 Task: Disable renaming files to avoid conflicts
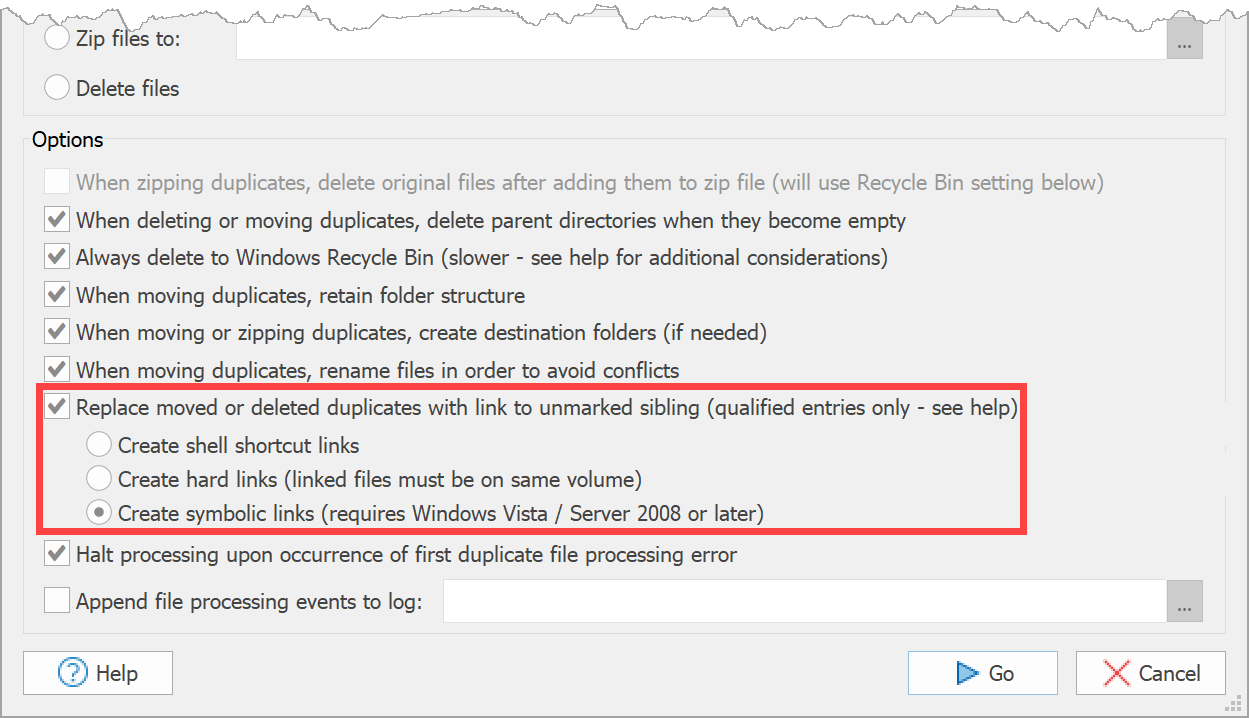[57, 369]
